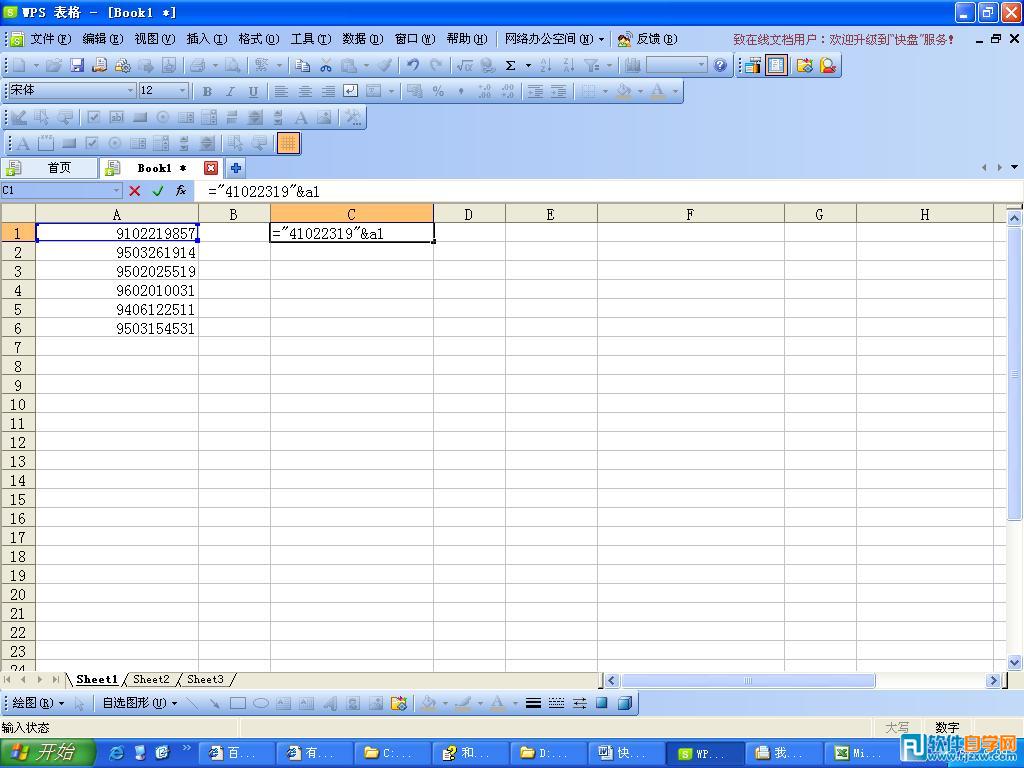This screenshot has width=1024, height=768.
Task: Click the New document icon
Action: (x=19, y=65)
